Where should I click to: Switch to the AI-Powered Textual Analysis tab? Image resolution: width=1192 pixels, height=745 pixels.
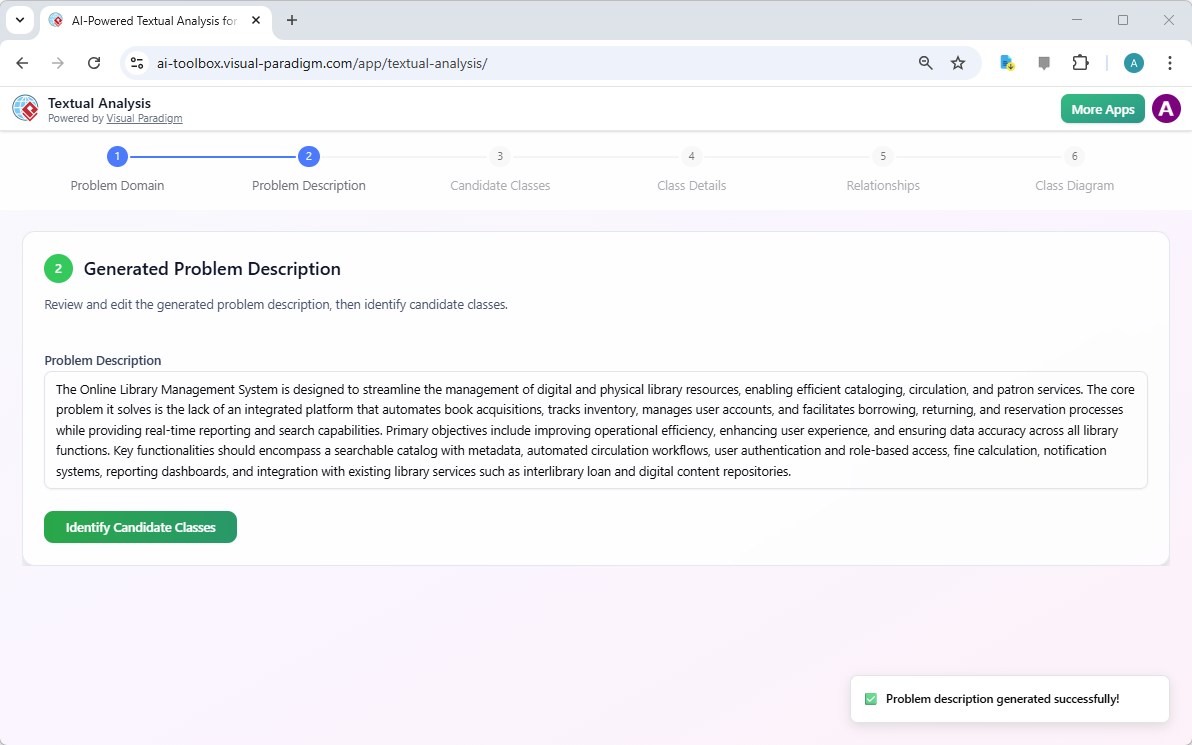point(150,20)
